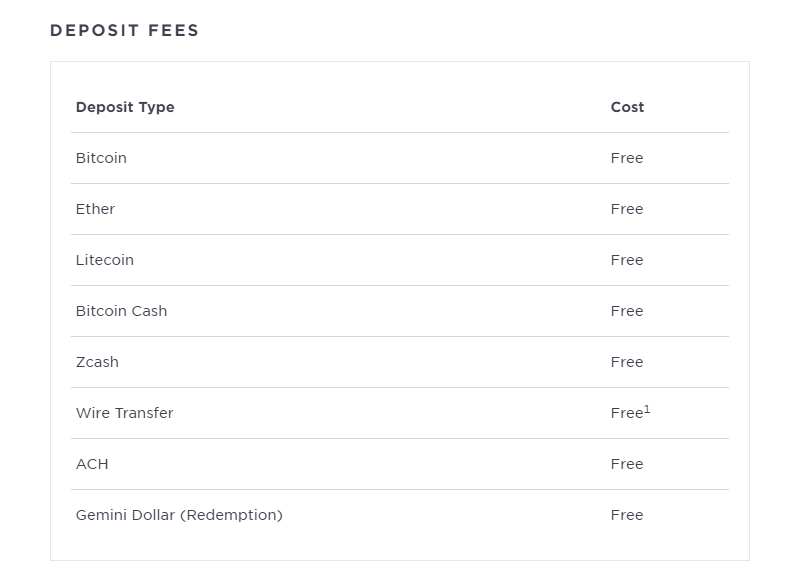
Task: Click the Deposit Type column header
Action: coord(125,107)
